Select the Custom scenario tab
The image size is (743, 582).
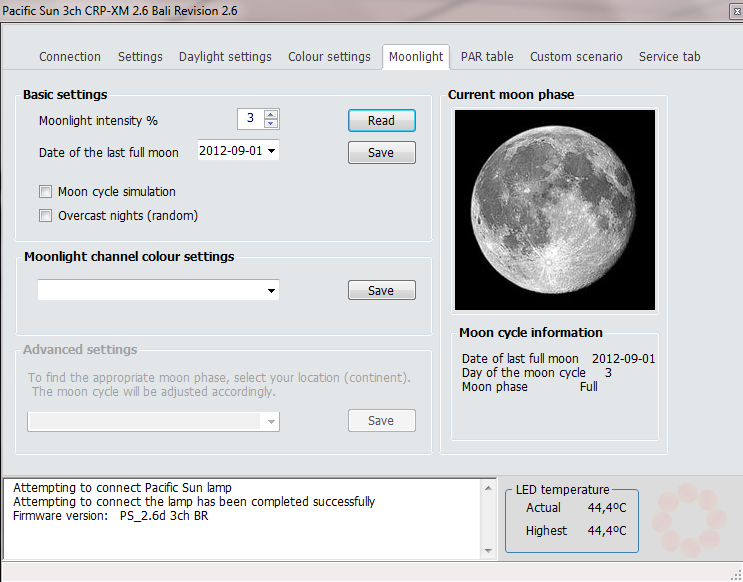pyautogui.click(x=576, y=57)
